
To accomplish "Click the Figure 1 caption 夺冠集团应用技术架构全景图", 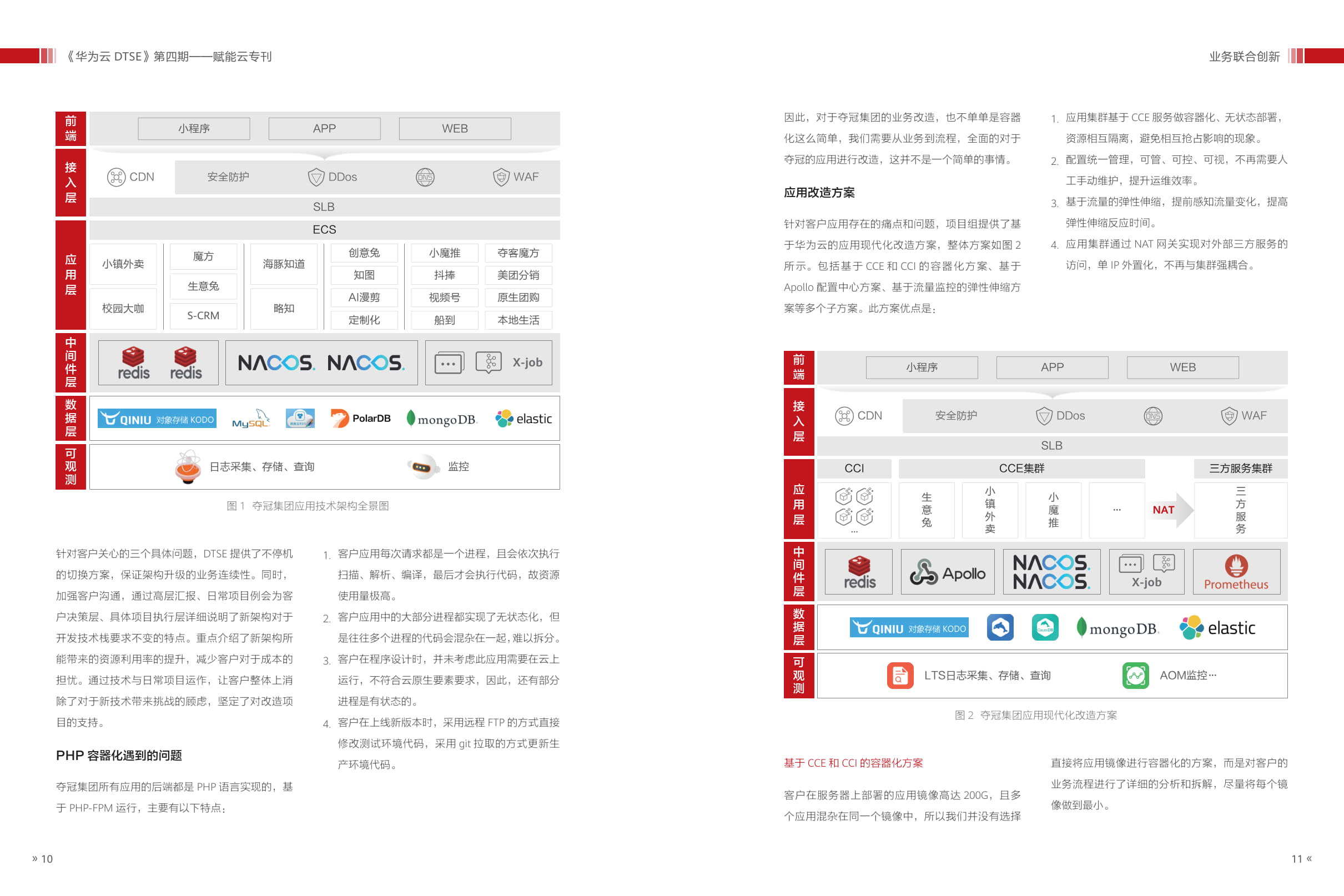I will 320,506.
